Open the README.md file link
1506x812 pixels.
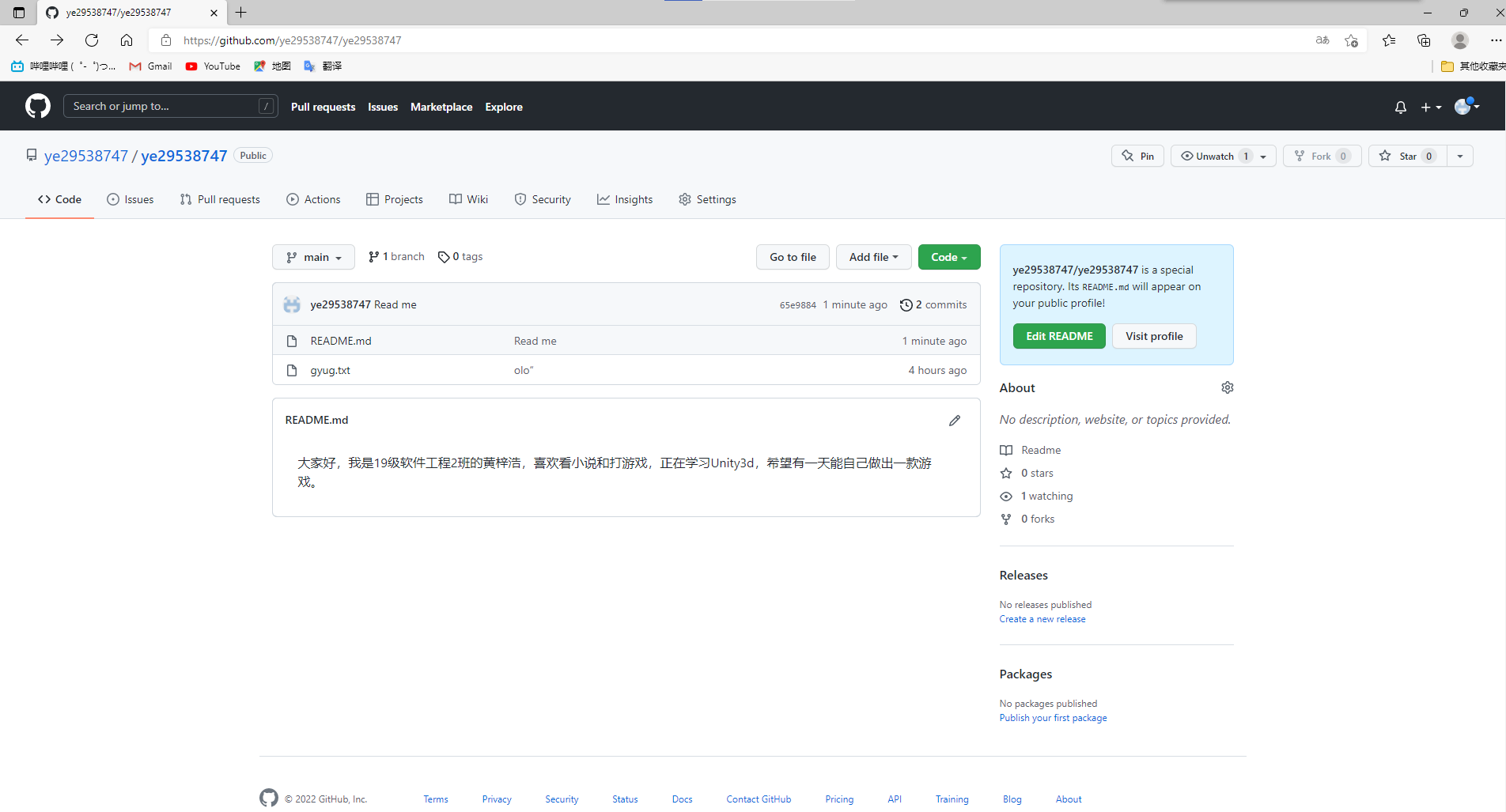click(341, 341)
